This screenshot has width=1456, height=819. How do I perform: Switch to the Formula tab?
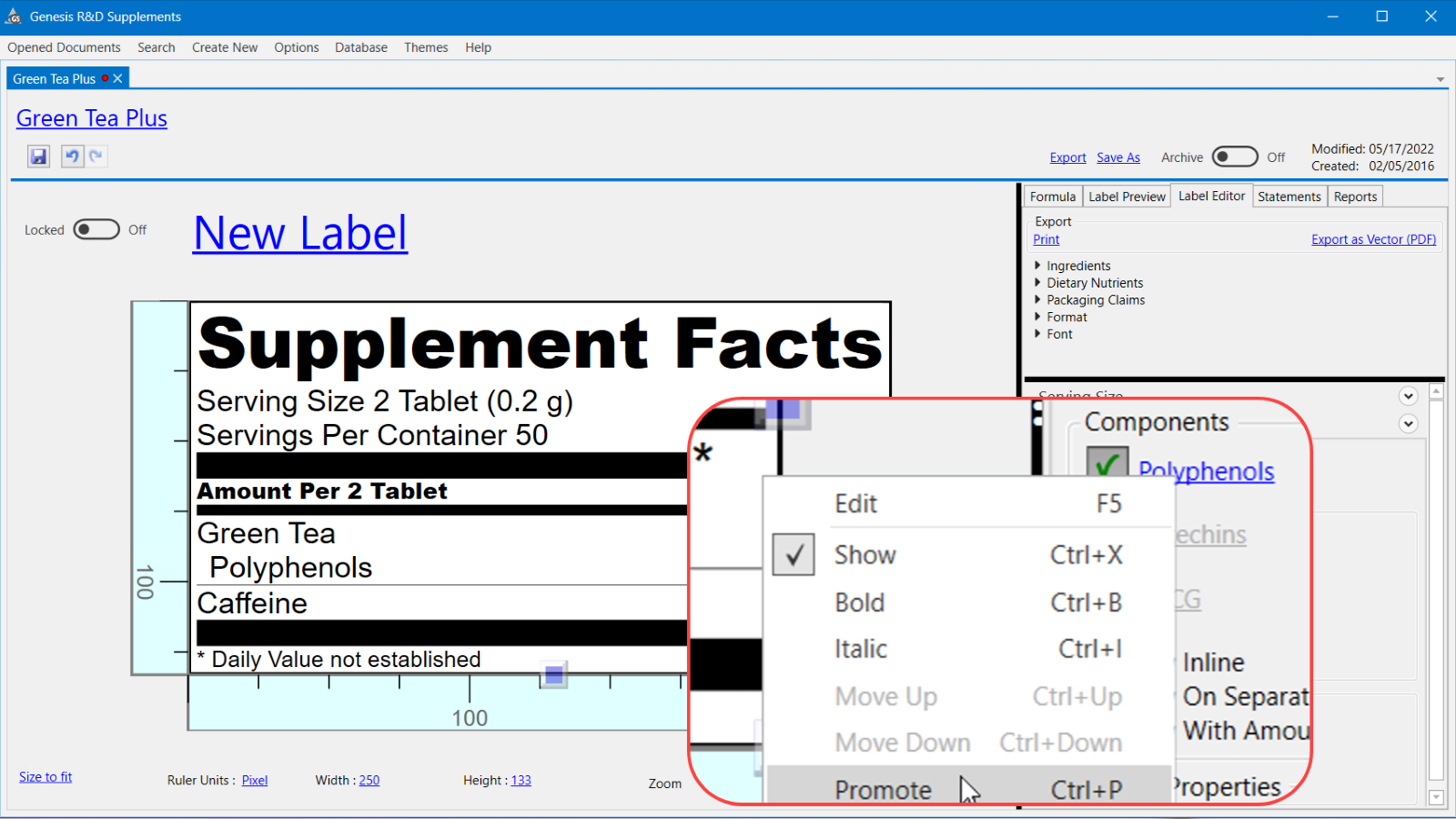tap(1053, 197)
